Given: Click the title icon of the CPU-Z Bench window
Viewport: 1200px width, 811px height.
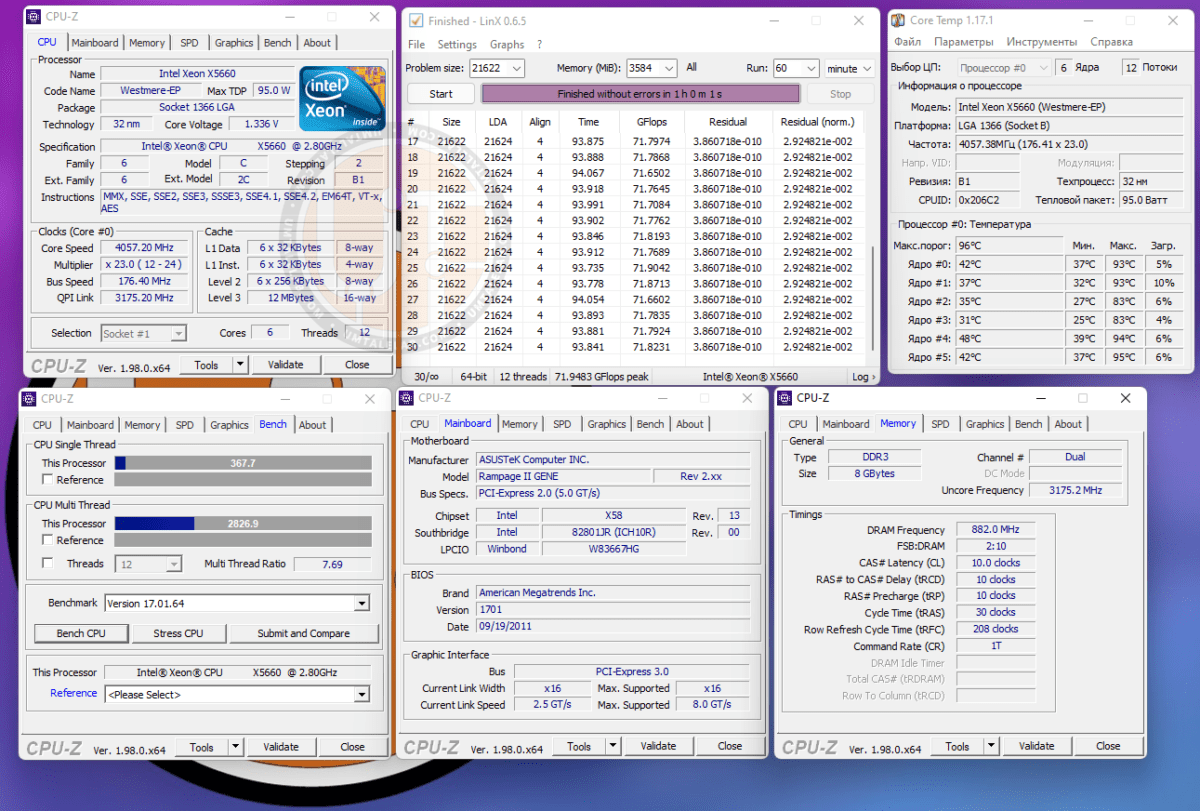Looking at the screenshot, I should (x=30, y=398).
